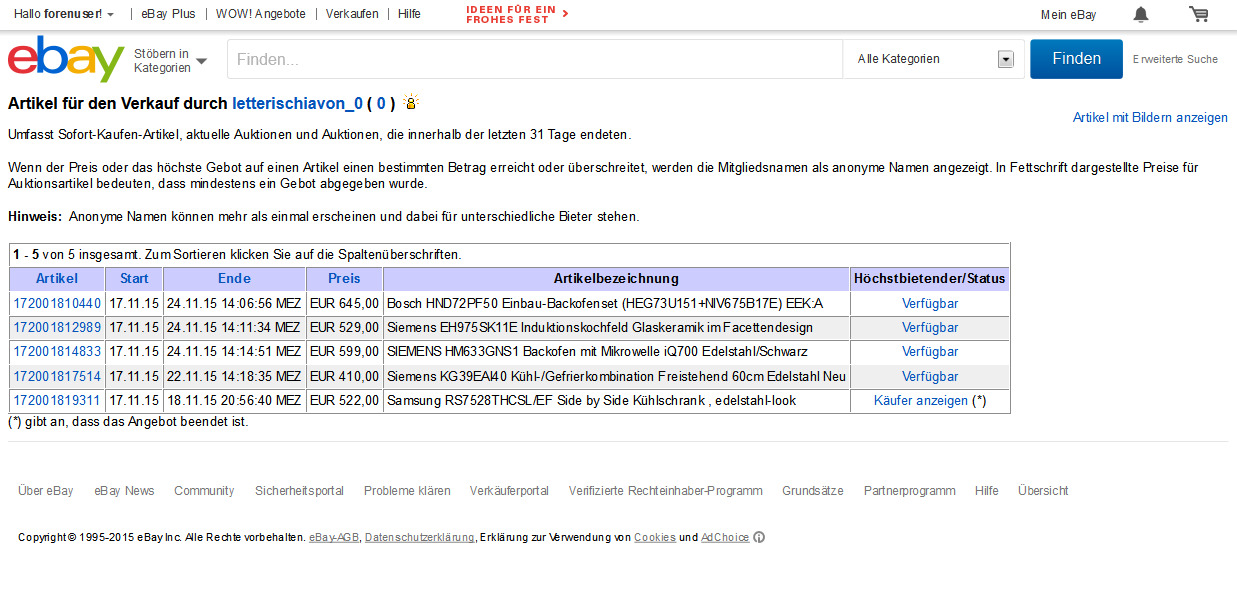Click Verfügbar for SIEMENS HM633GNS1 row

[930, 351]
